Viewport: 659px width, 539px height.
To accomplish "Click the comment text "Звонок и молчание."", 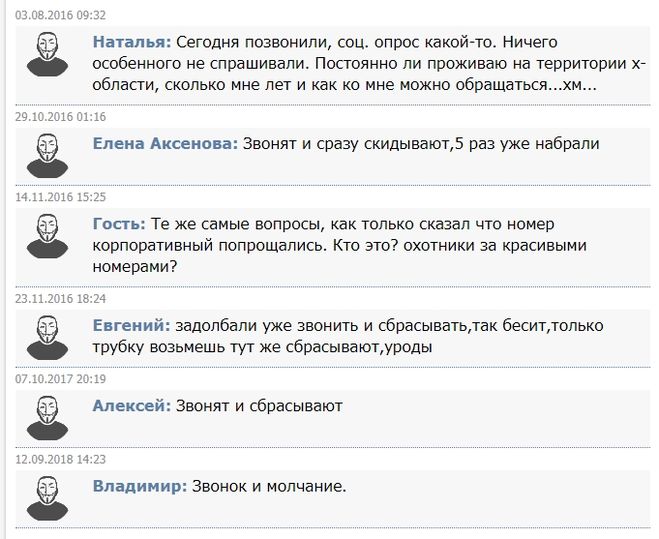I will (268, 486).
